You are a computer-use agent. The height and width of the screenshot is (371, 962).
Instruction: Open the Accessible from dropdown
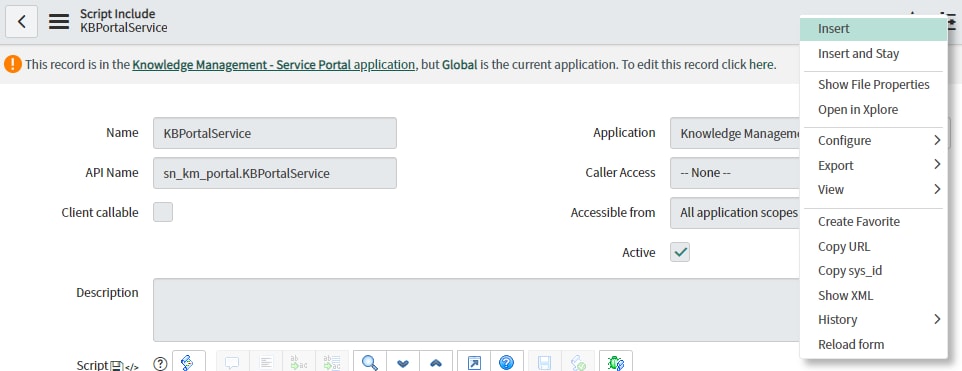(735, 213)
